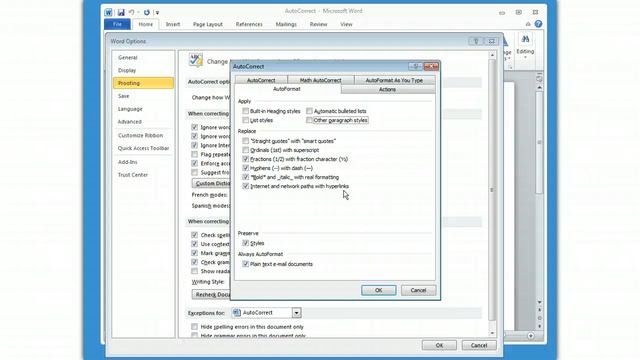Open the Page Layout ribbon tab

(208, 24)
